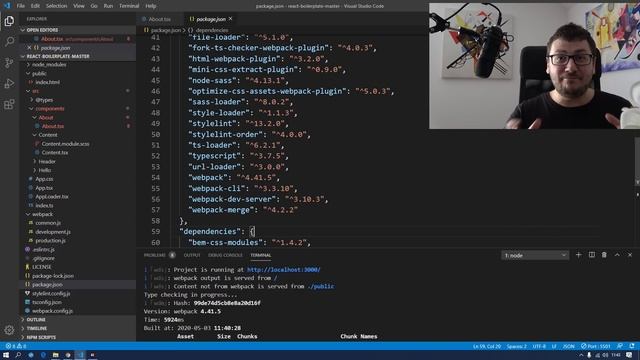
Task: Open the Edit menu
Action: pyautogui.click(x=36, y=6)
